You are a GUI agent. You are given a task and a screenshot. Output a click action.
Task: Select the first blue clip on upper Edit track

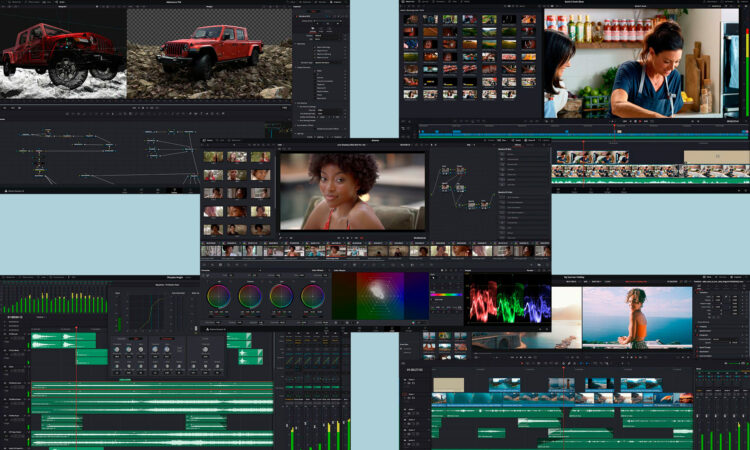point(505,384)
